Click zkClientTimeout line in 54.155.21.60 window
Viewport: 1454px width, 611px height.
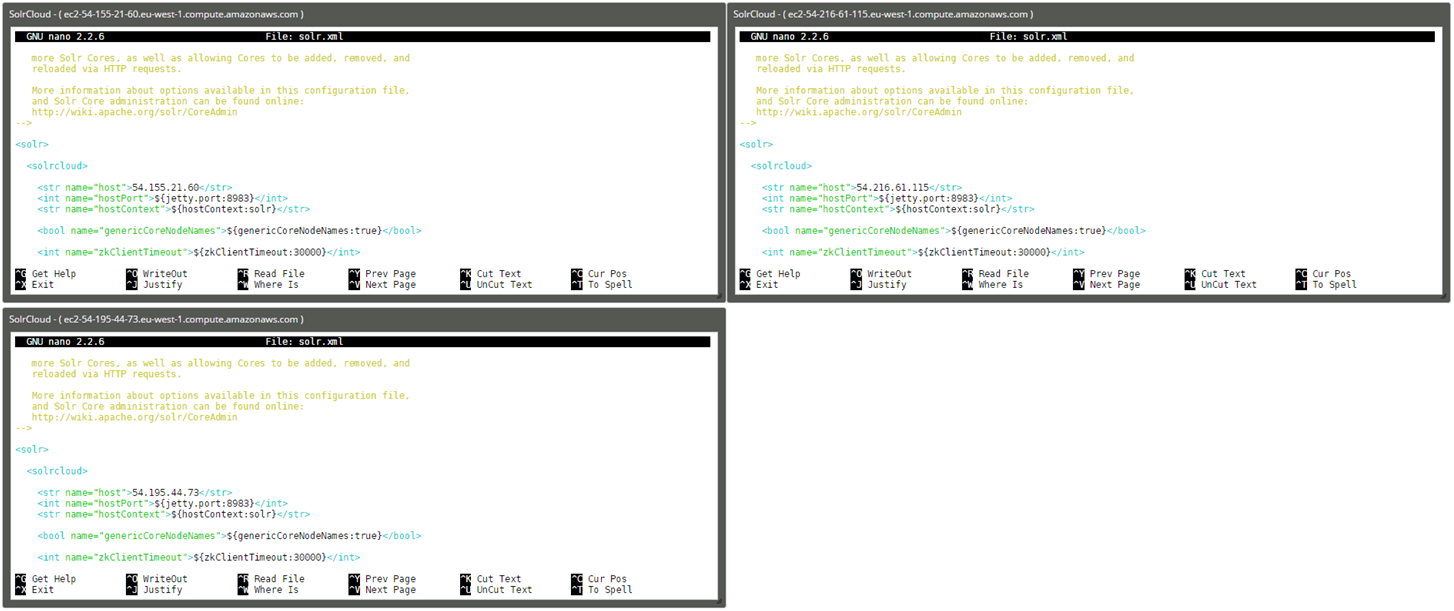[x=198, y=252]
